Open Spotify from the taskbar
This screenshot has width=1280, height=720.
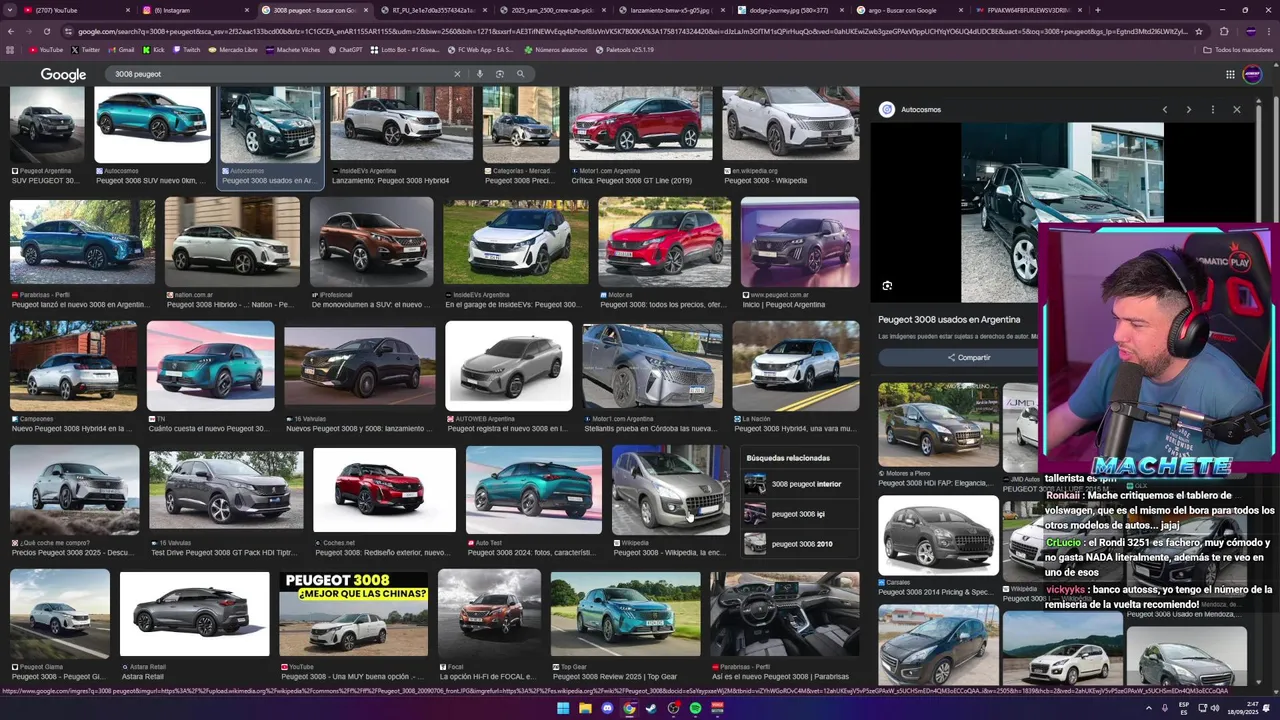pos(695,708)
